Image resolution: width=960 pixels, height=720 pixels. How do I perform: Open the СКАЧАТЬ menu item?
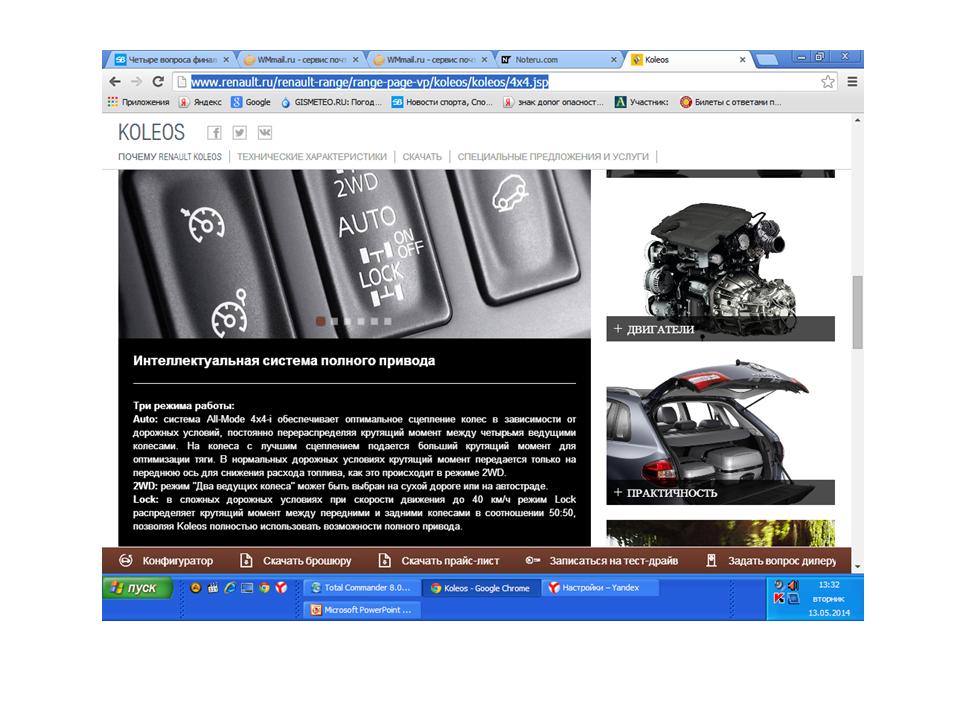tap(422, 157)
